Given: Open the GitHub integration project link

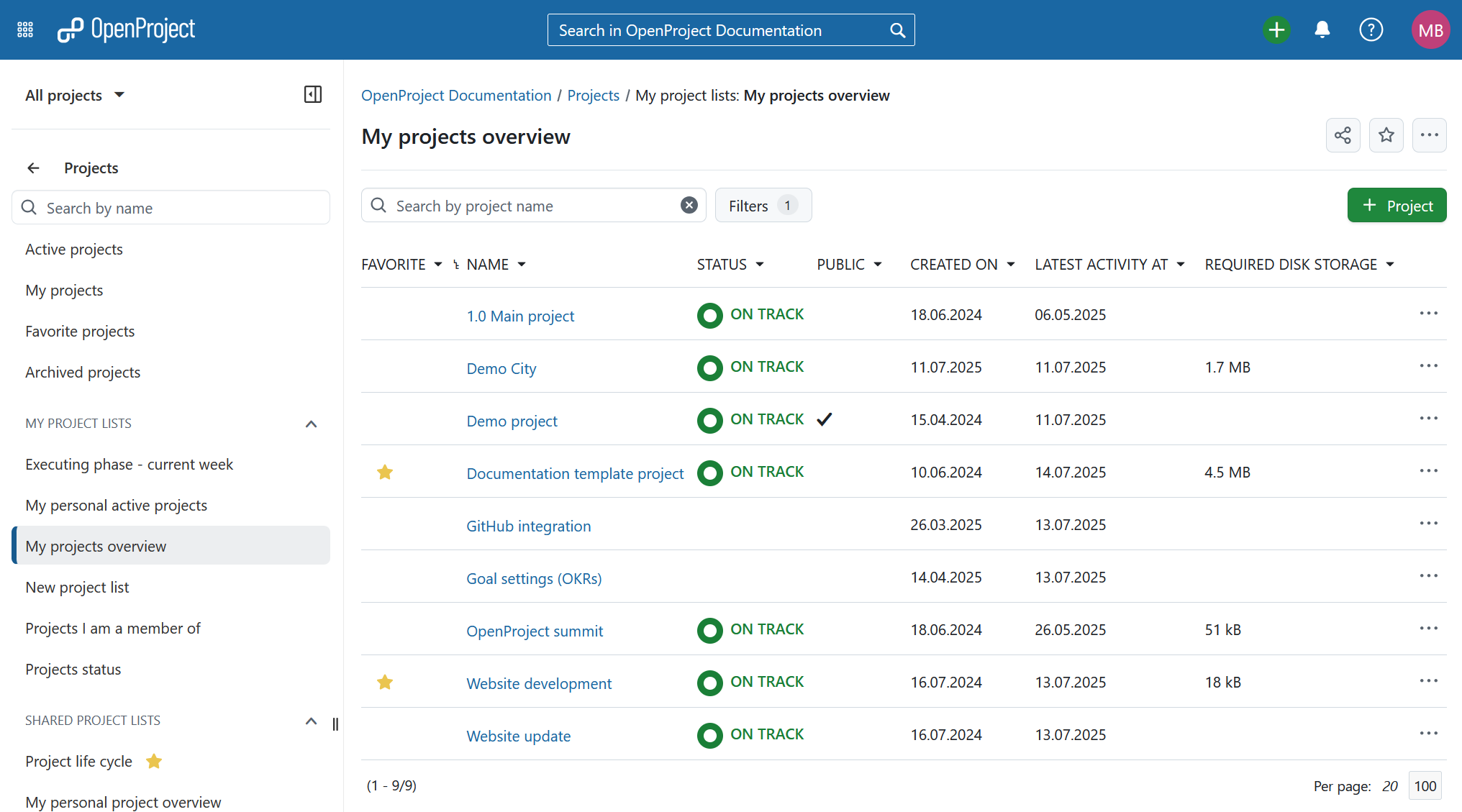Looking at the screenshot, I should click(529, 526).
